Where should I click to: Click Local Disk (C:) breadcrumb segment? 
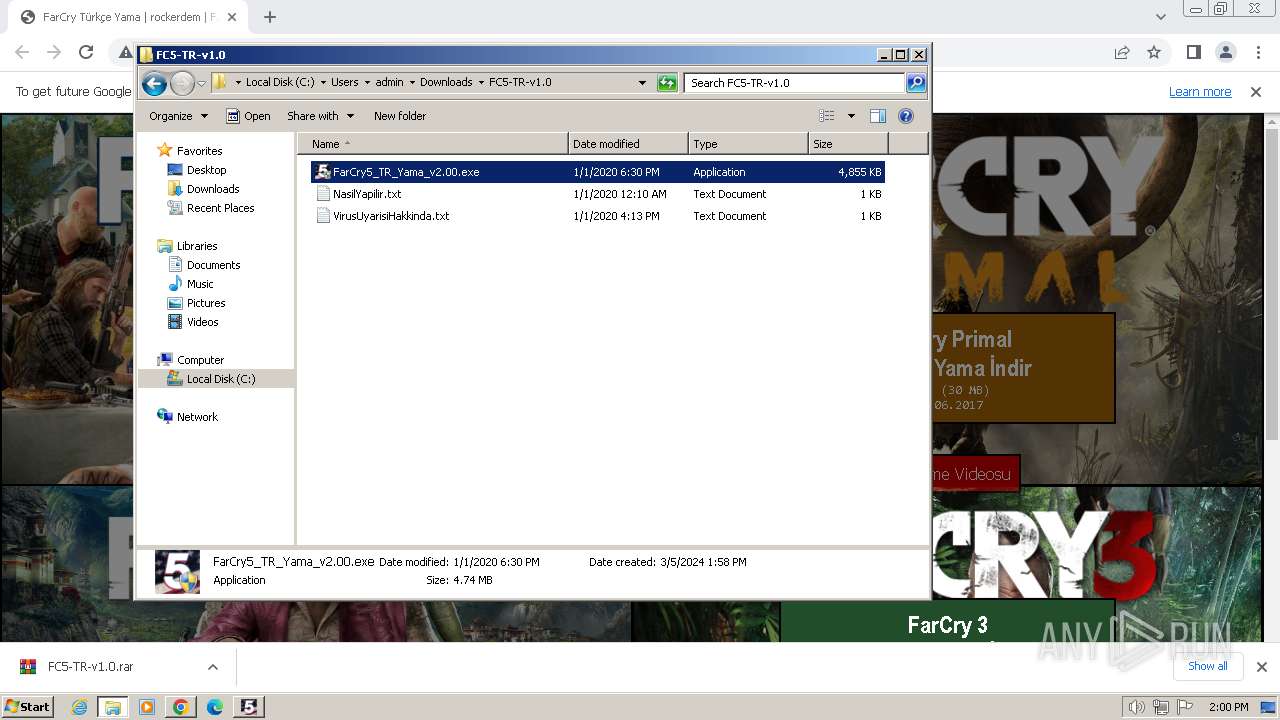coord(280,83)
